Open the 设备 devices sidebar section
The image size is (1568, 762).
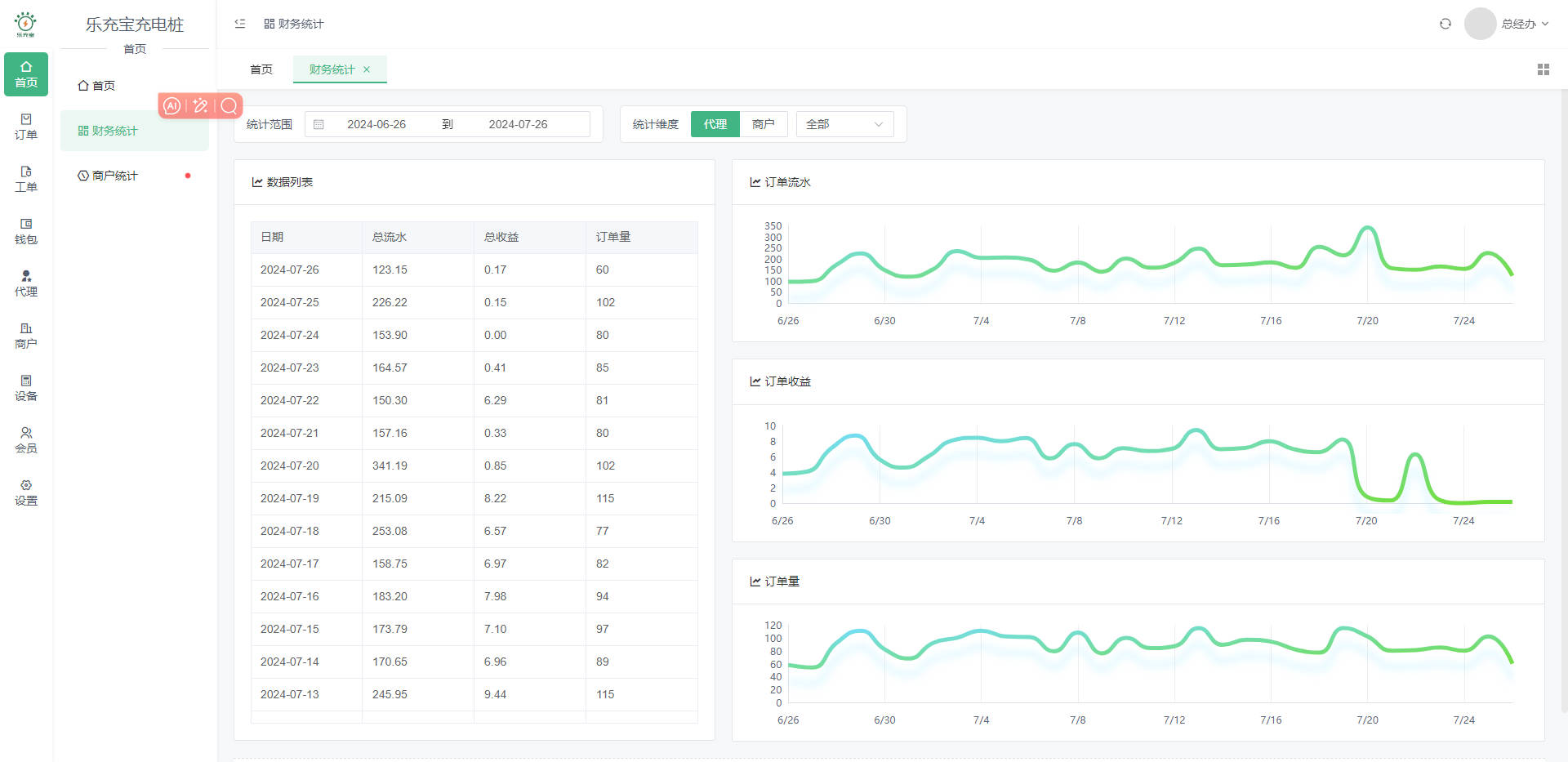tap(26, 388)
